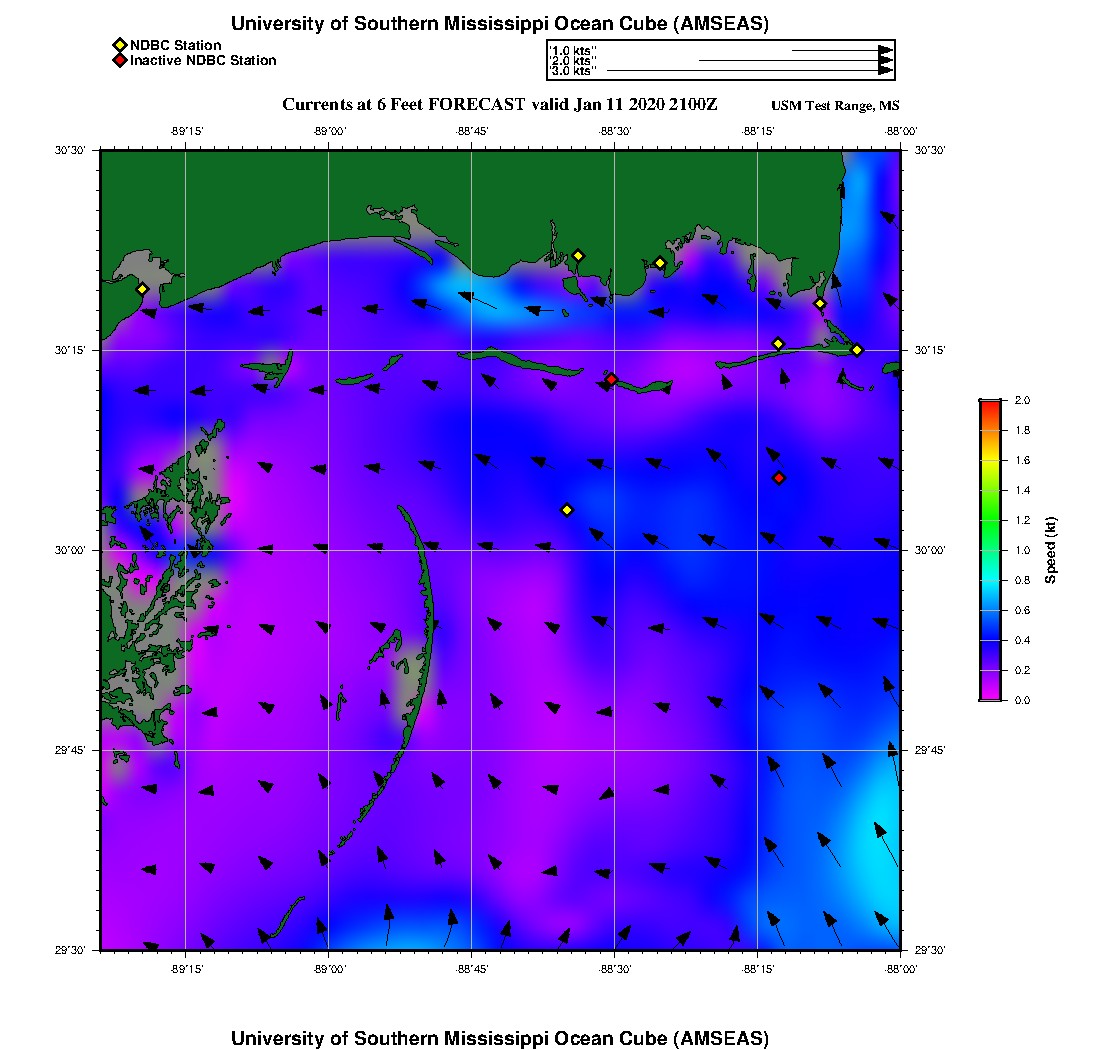Viewport: 1100px width, 1050px height.
Task: Select the yellow coastal station just east of 88°30'W
Action: 660,264
